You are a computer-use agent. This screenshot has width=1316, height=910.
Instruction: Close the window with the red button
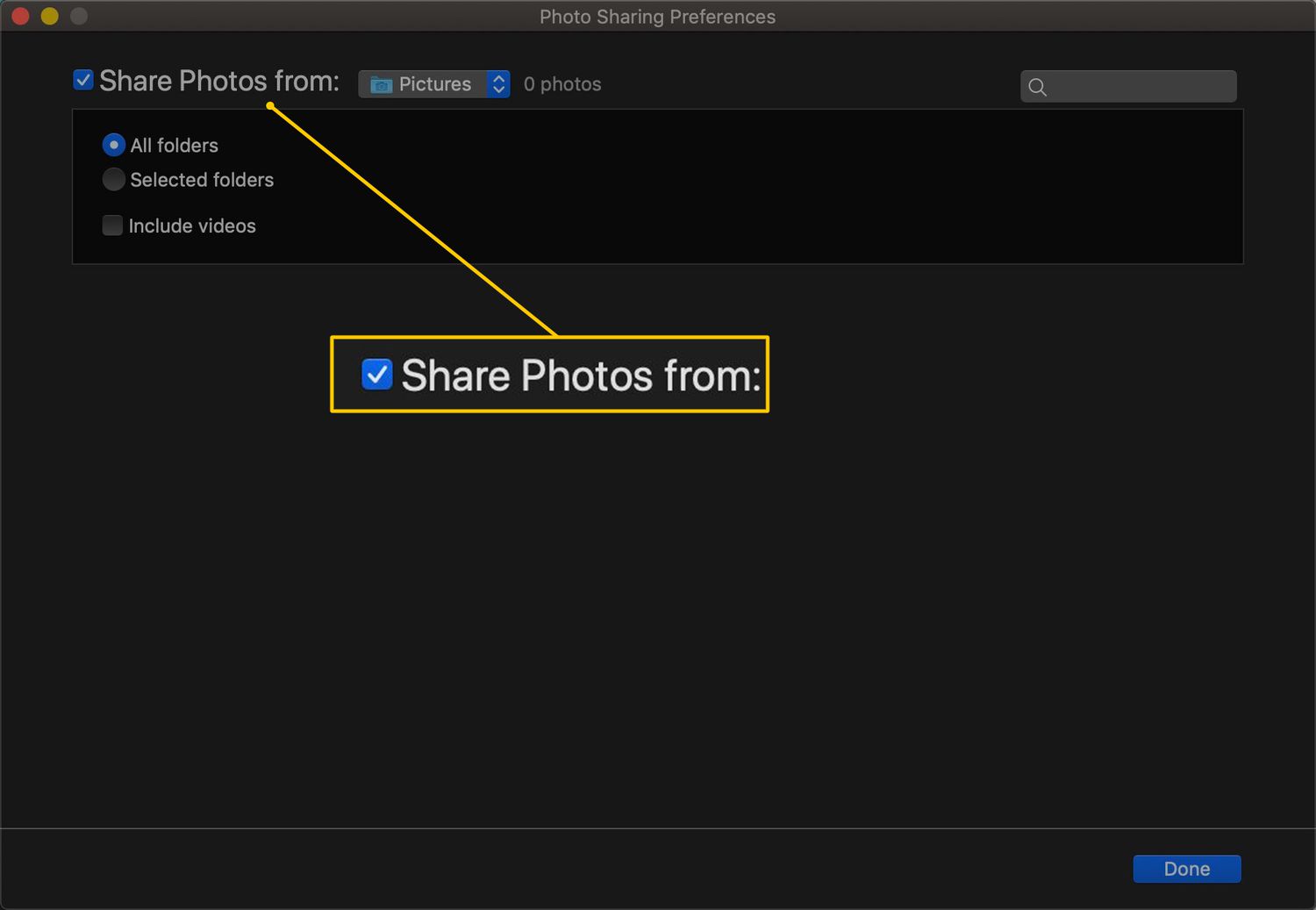point(20,16)
